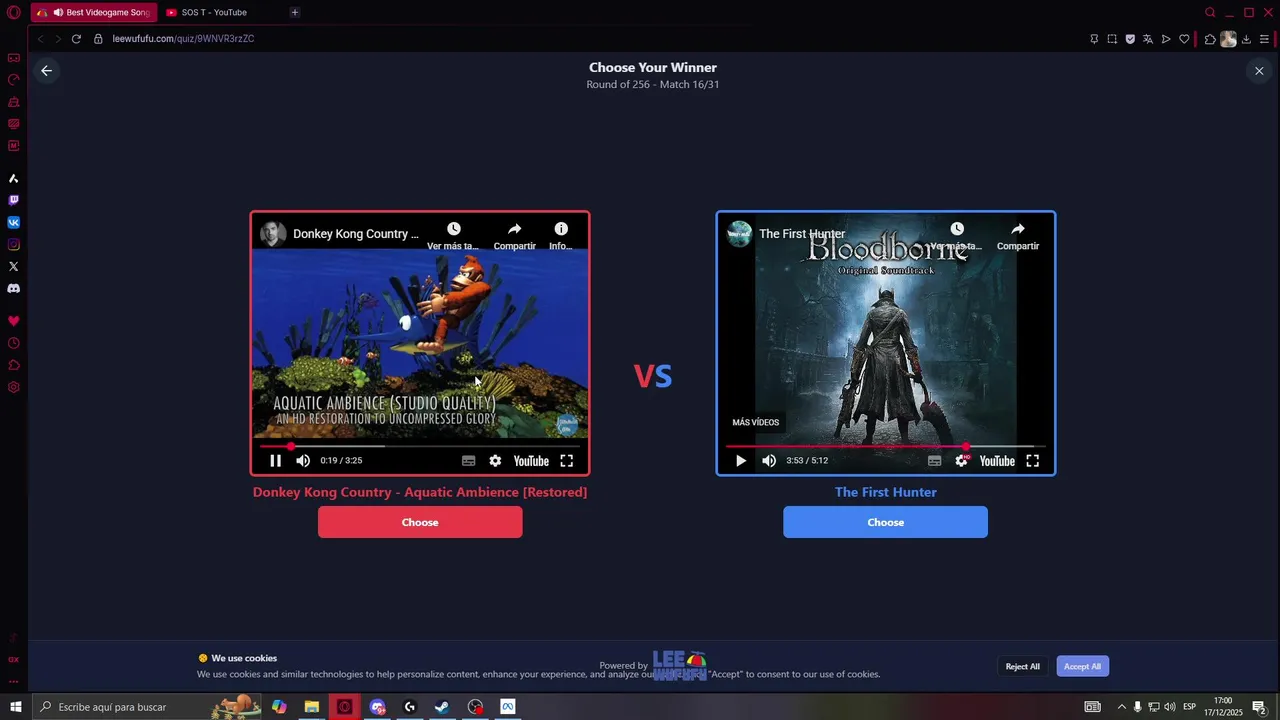This screenshot has width=1280, height=720.
Task: Open Twitch in the Opera sidebar
Action: click(14, 201)
